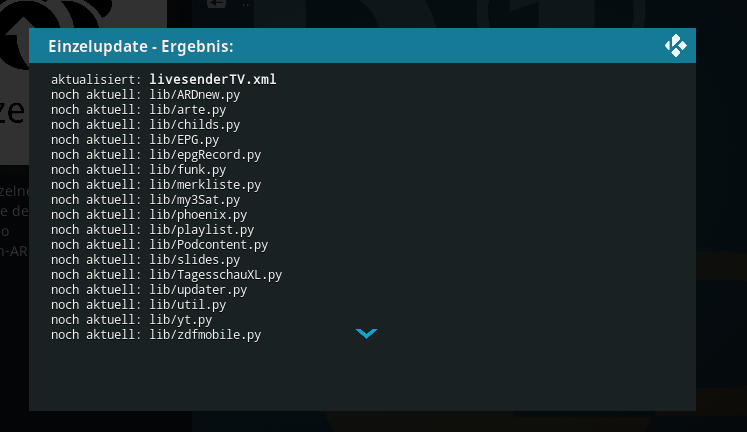Select the lib/my3Sat.py entry
This screenshot has height=432, width=747.
tap(145, 200)
